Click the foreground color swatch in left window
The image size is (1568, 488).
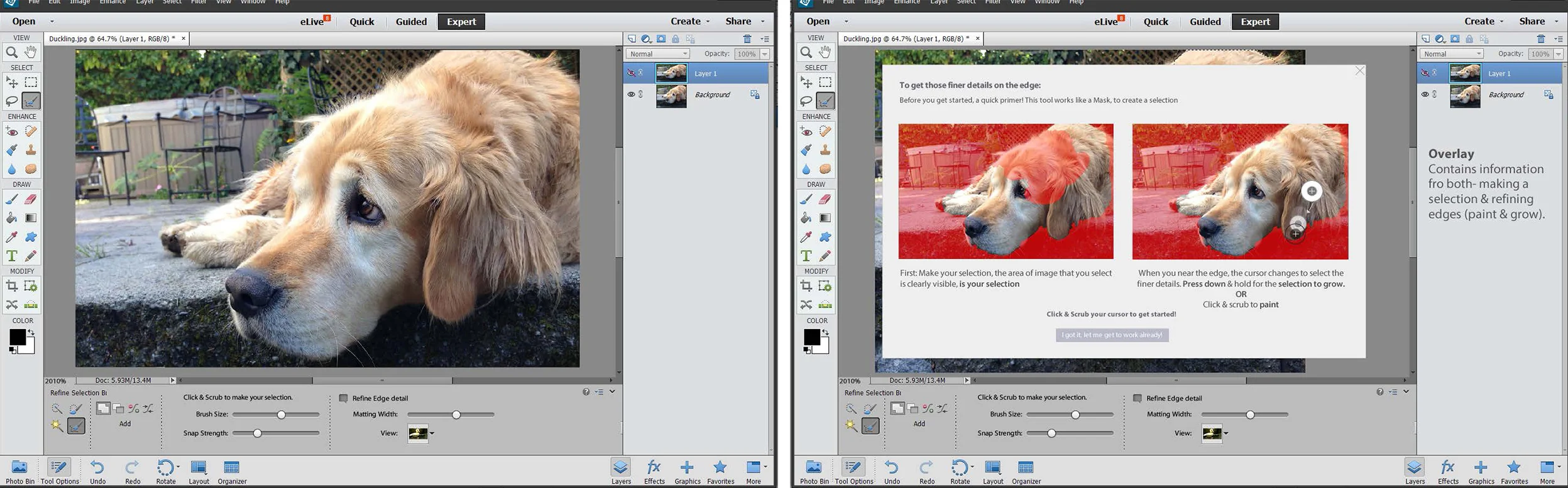click(17, 337)
